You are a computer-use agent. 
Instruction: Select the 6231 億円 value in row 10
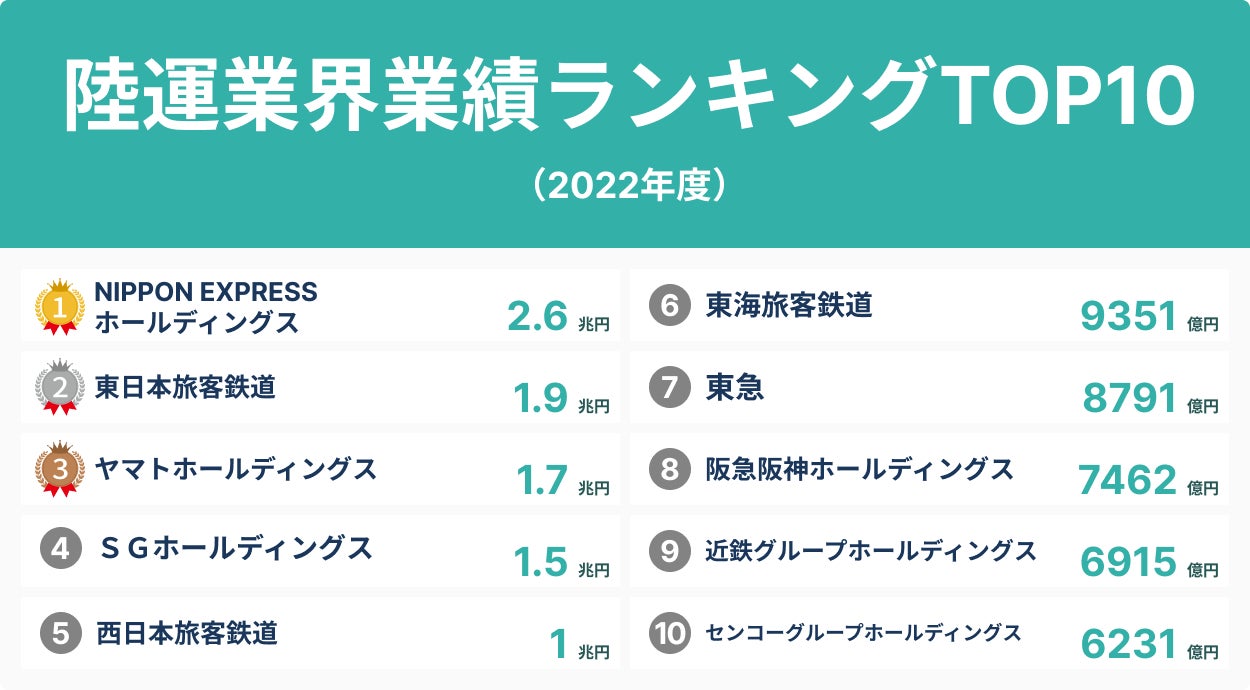click(x=1148, y=645)
